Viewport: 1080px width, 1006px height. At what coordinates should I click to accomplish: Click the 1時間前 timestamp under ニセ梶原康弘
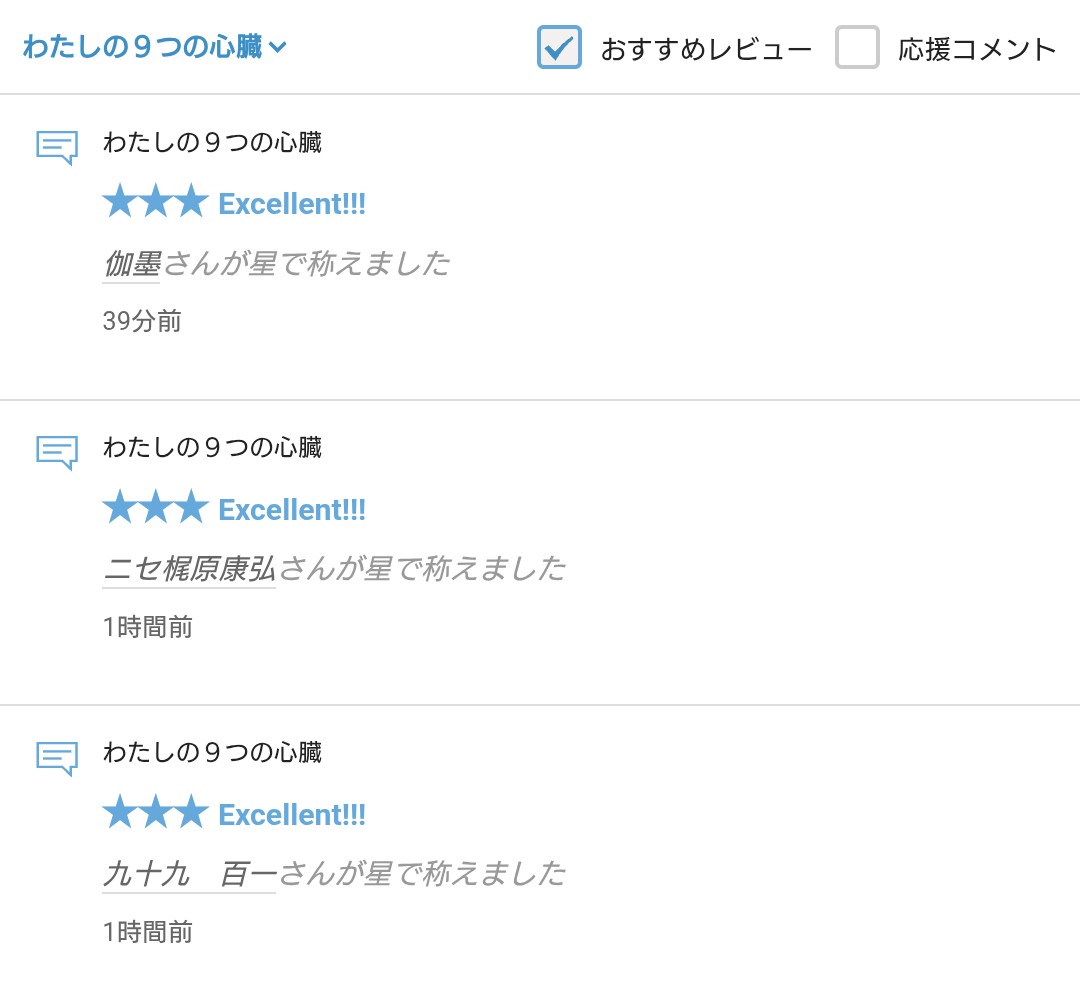[x=147, y=627]
